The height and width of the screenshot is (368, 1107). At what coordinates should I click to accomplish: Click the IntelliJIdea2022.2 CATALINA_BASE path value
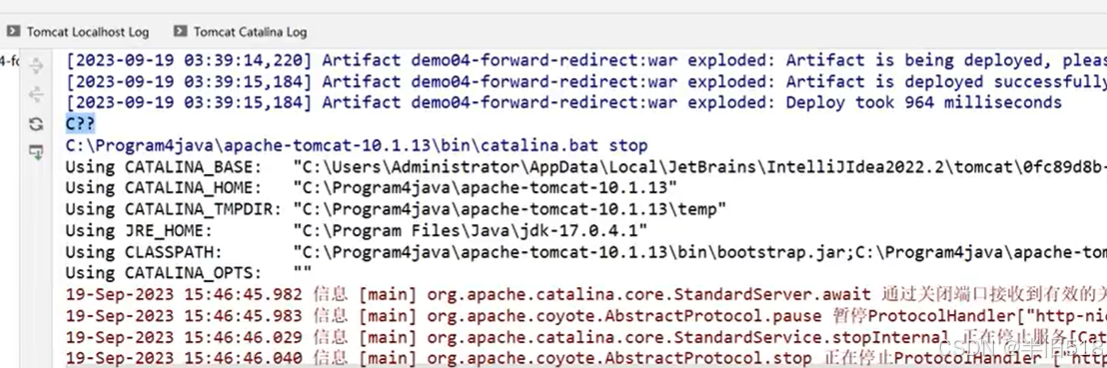pos(700,167)
